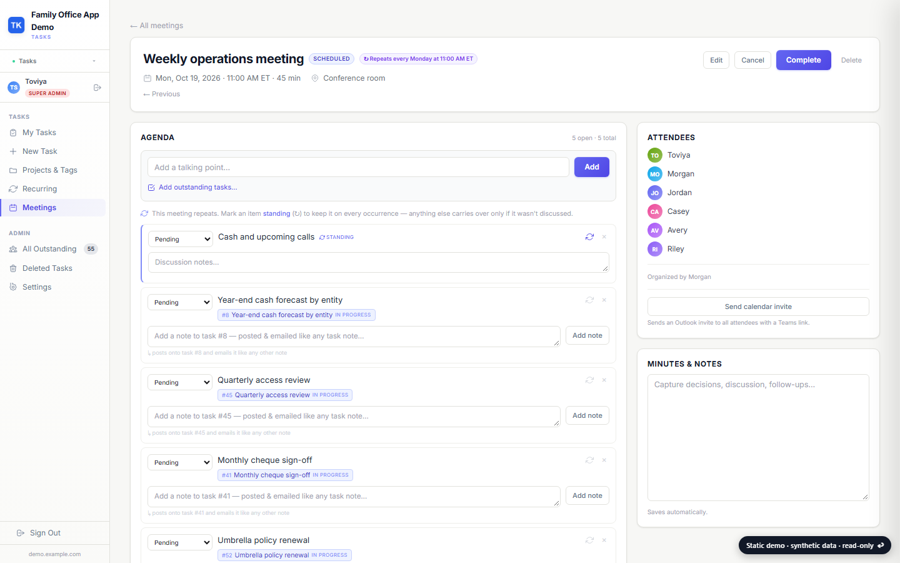Expand status dropdown for Monthly cheque sign-off
900x563 pixels.
tap(180, 462)
